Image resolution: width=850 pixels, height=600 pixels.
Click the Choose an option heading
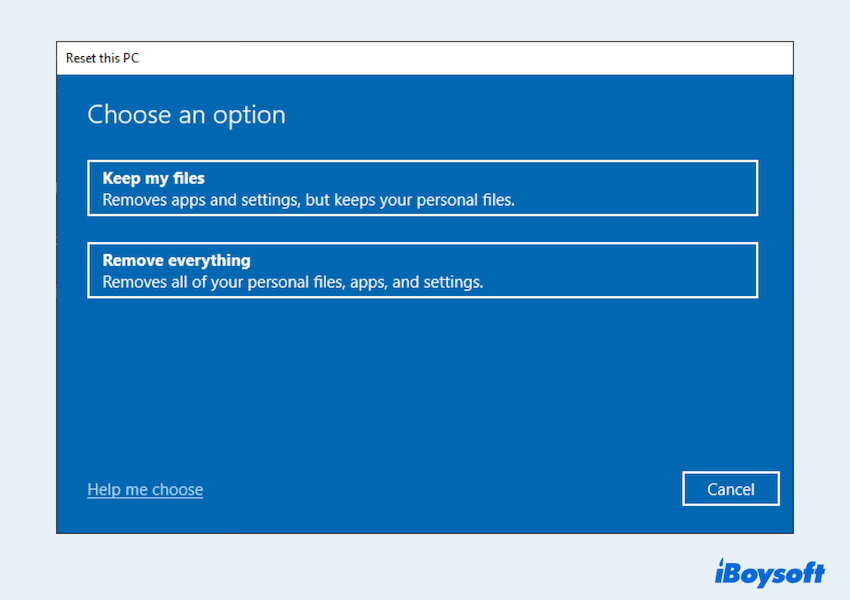[x=186, y=115]
